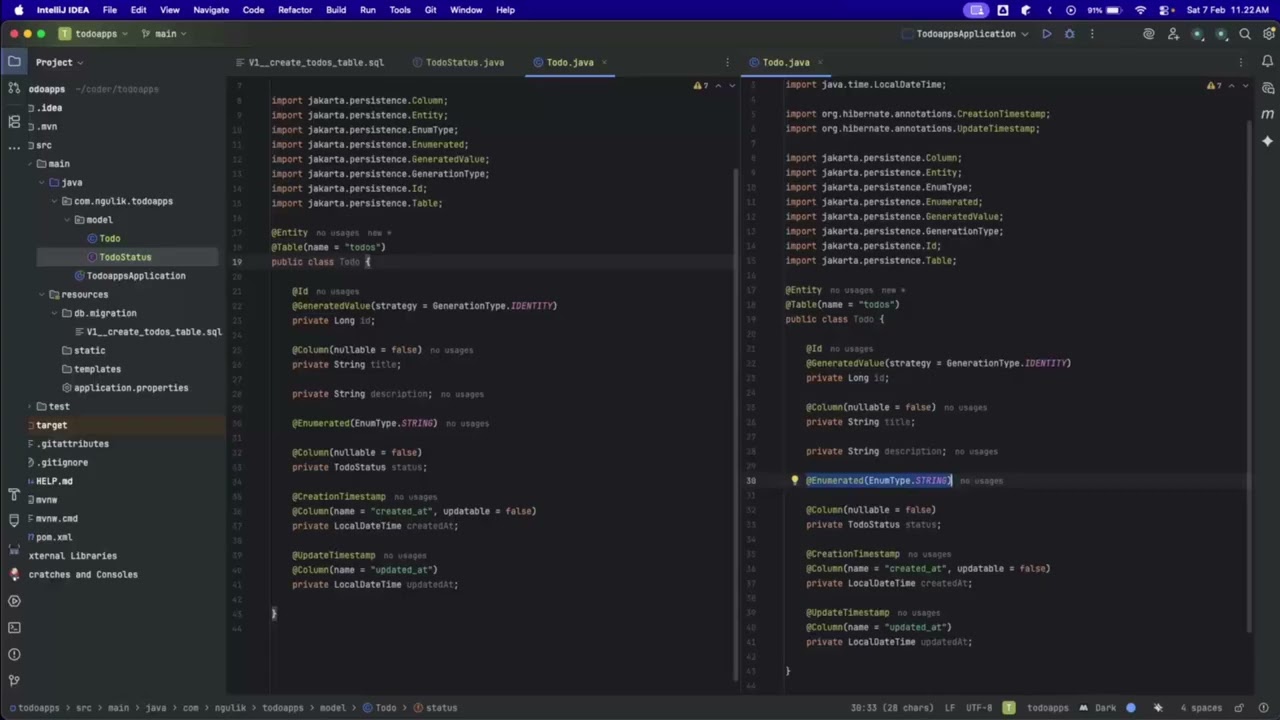This screenshot has height=720, width=1280.
Task: Collapse the db.migration folder
Action: pos(54,313)
